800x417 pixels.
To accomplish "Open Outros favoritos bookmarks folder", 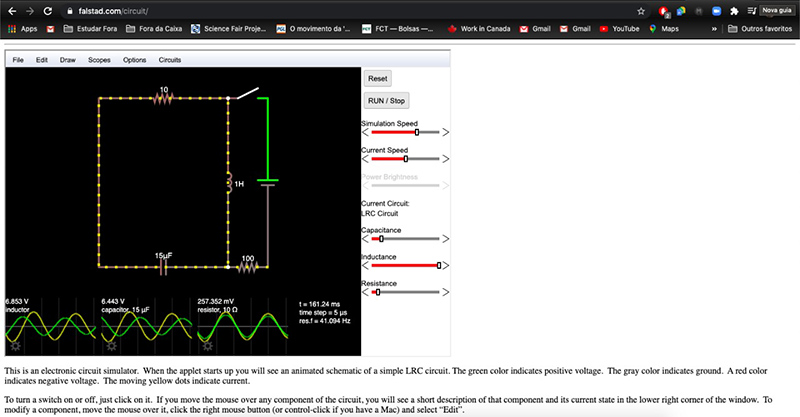I will (760, 29).
